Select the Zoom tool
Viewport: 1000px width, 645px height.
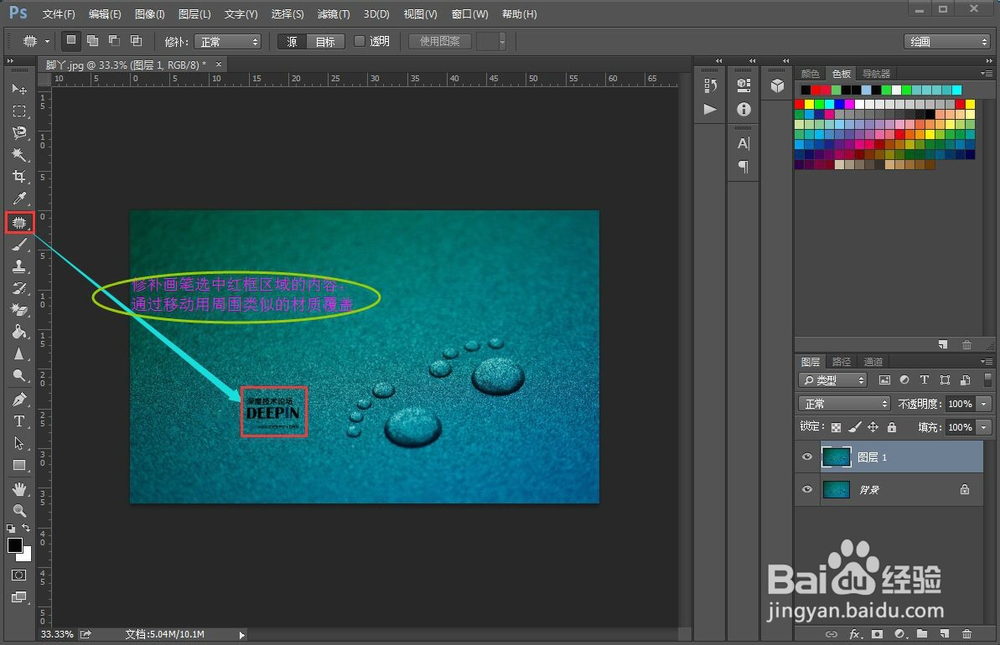19,511
